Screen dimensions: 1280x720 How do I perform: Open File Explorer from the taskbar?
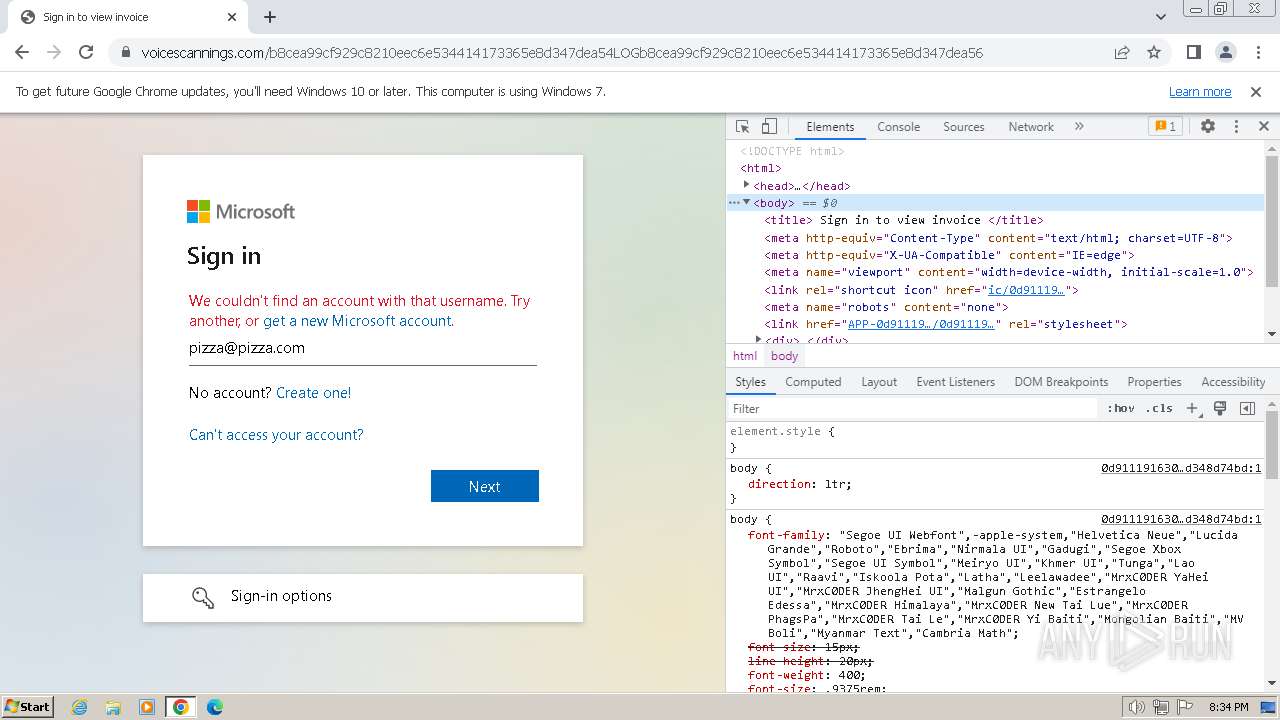click(113, 707)
